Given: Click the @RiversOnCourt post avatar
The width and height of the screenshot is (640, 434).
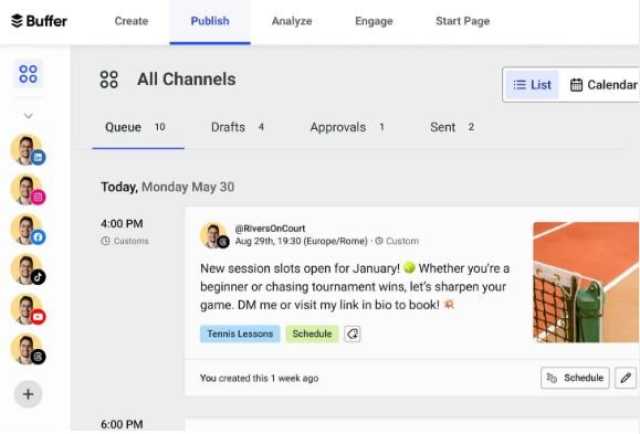Looking at the screenshot, I should [x=214, y=236].
